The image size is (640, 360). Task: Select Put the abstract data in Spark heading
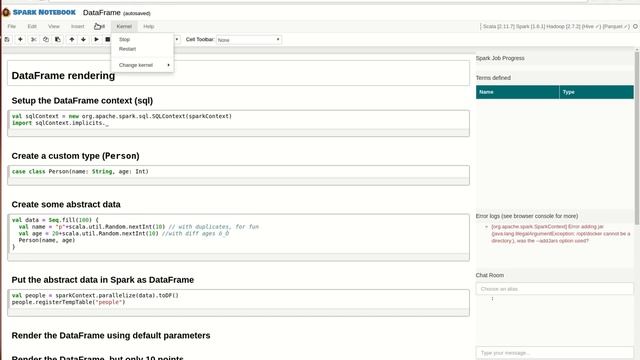pos(102,280)
